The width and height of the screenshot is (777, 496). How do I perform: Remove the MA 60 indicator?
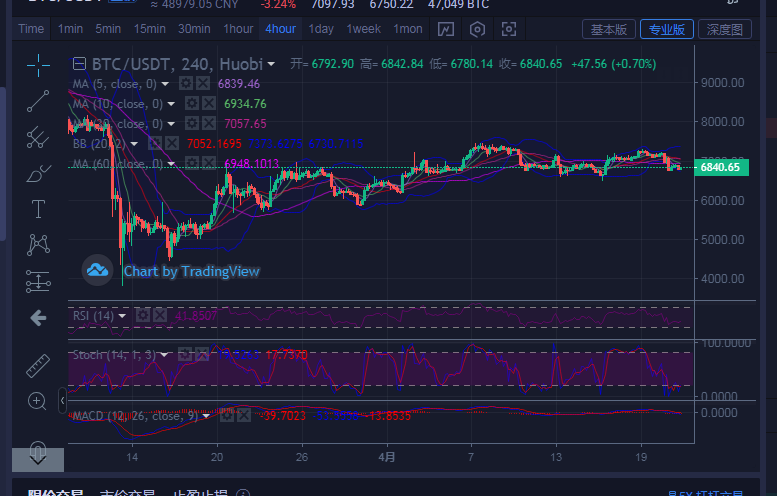209,163
